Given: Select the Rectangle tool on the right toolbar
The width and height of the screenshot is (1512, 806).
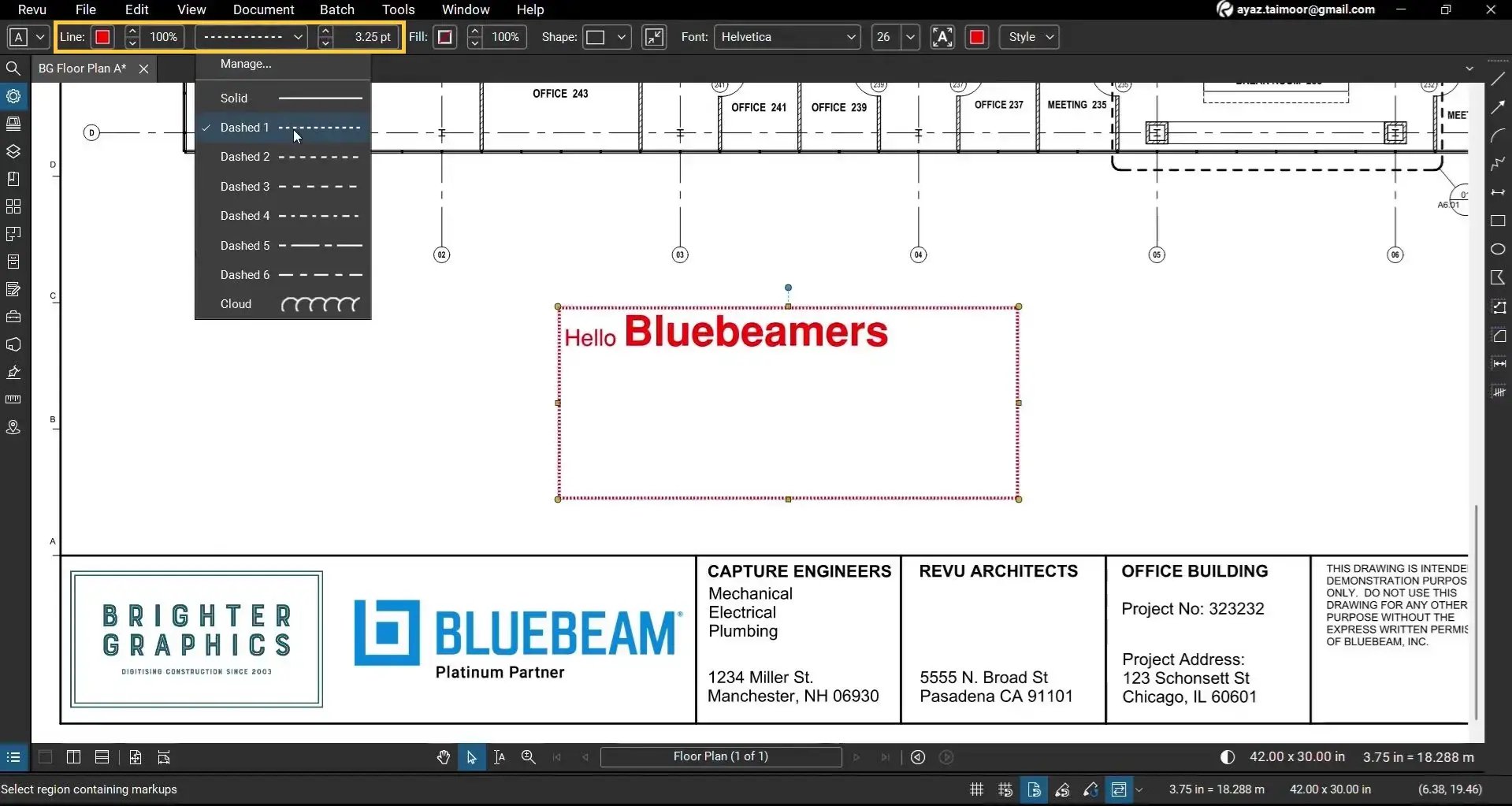Looking at the screenshot, I should (1499, 221).
